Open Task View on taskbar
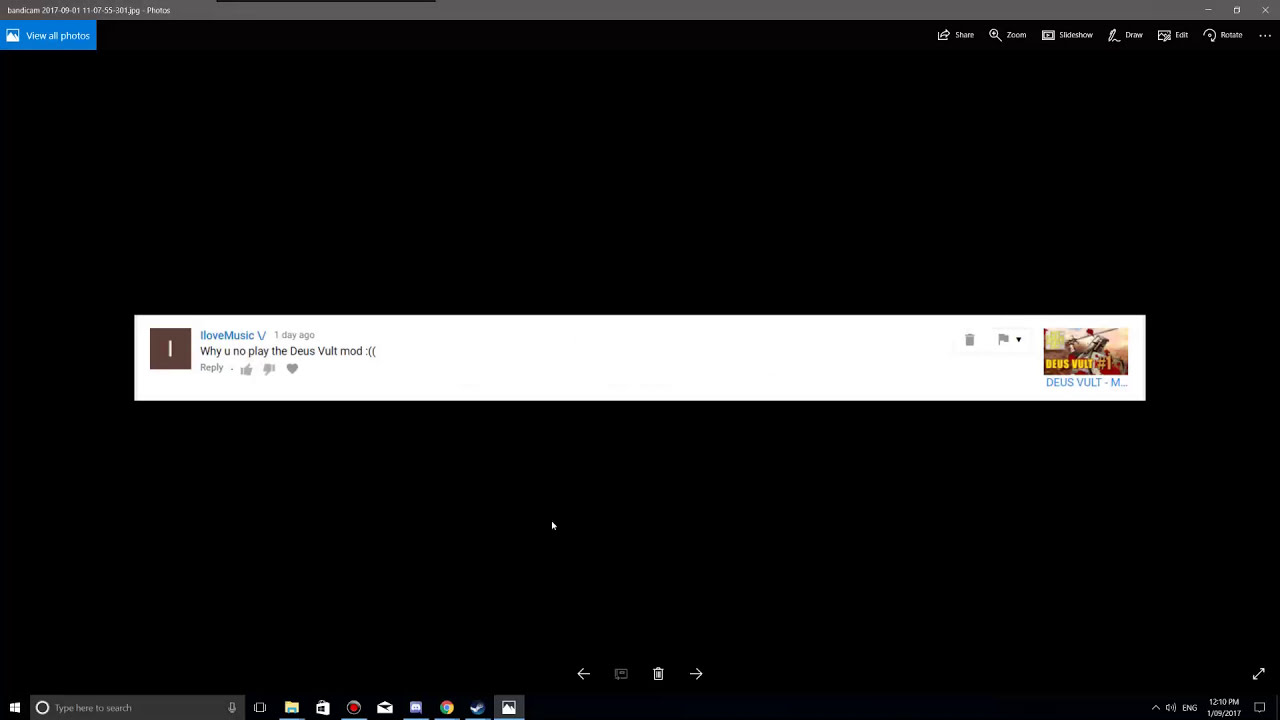1280x720 pixels. [260, 708]
